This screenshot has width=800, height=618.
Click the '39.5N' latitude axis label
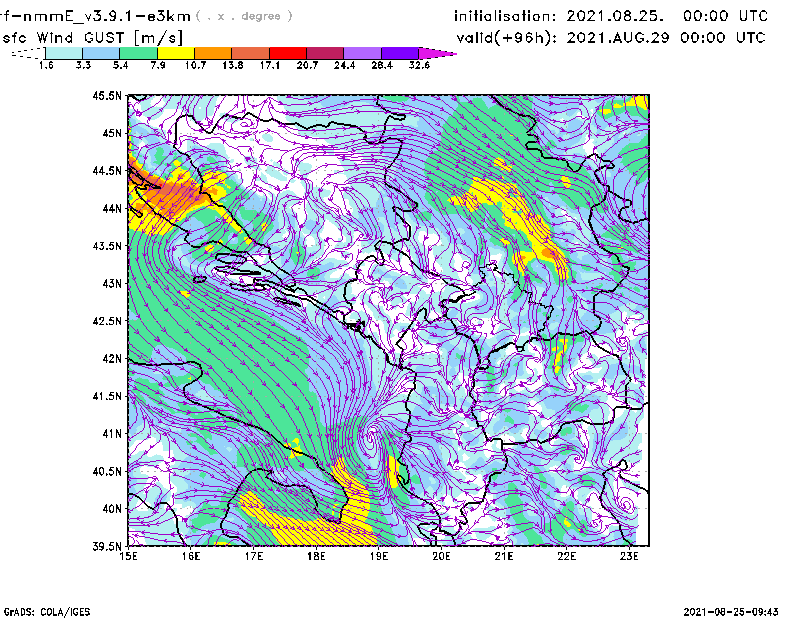[107, 546]
